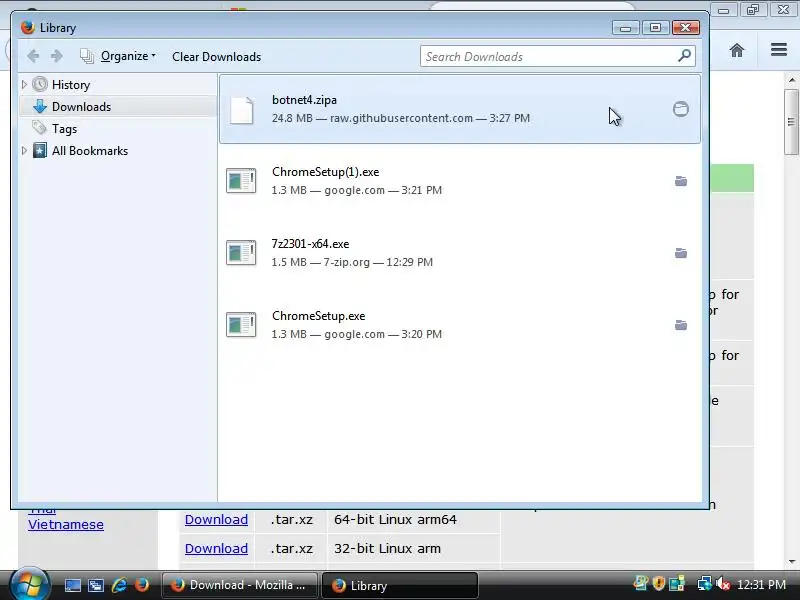Select the ChromeSetup(1).exe download entry
The image size is (800, 600).
click(460, 181)
